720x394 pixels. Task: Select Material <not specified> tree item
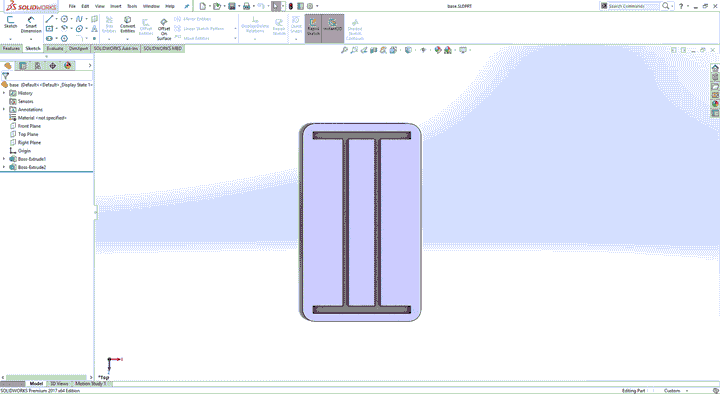[x=38, y=118]
